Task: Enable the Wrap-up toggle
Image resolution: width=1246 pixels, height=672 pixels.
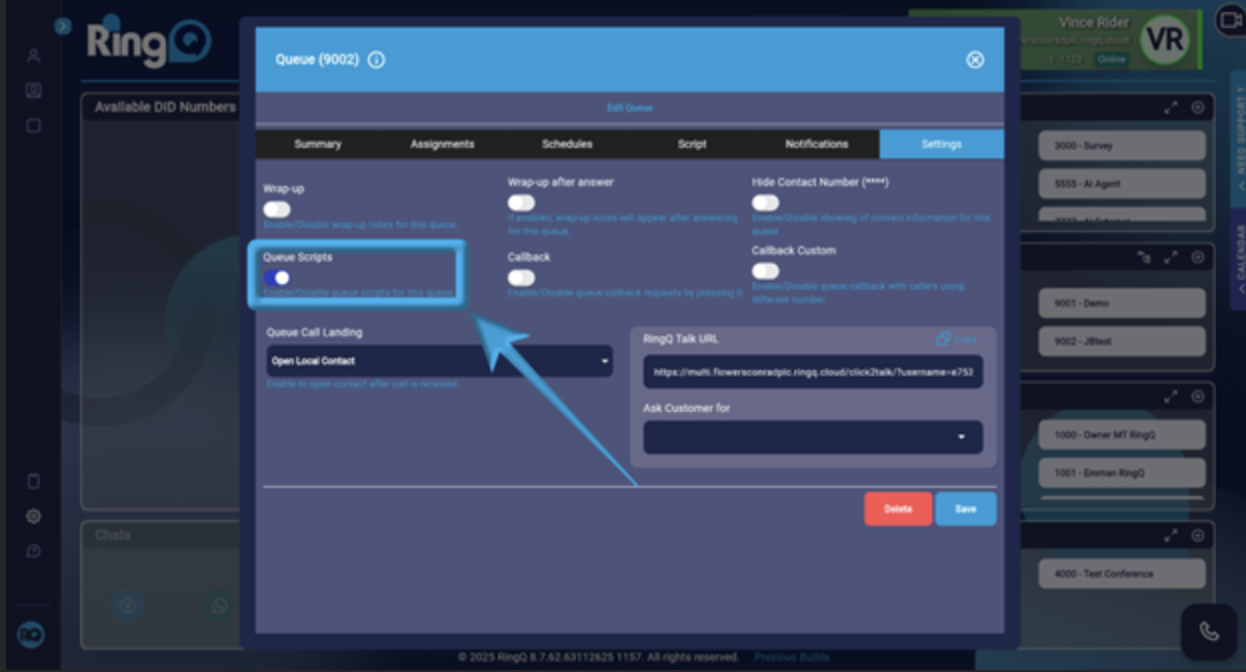Action: [x=275, y=210]
